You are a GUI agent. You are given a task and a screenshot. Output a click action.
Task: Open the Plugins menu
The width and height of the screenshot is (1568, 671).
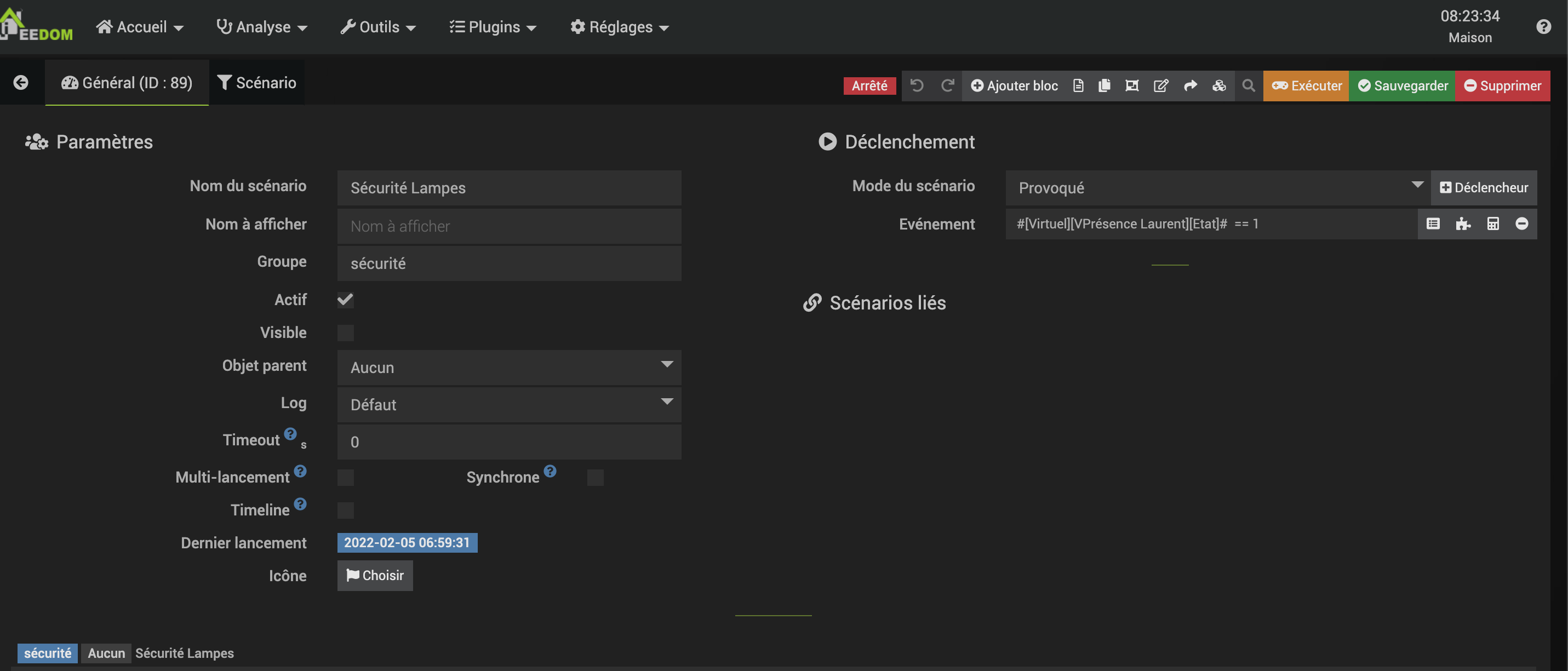(x=493, y=27)
